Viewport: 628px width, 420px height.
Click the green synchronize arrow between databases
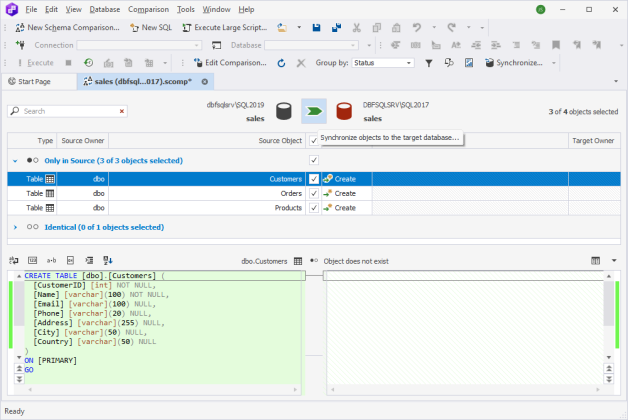[314, 111]
